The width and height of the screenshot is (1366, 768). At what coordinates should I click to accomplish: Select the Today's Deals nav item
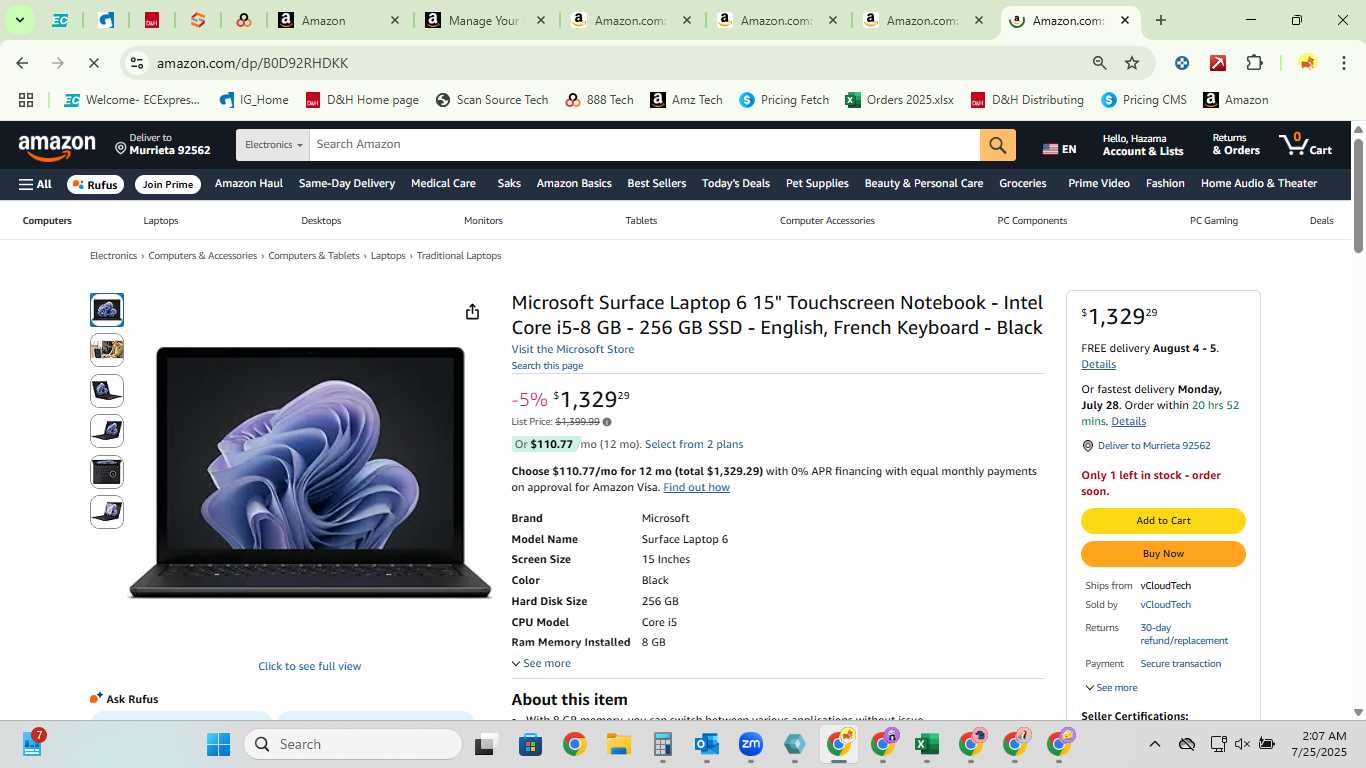click(735, 184)
